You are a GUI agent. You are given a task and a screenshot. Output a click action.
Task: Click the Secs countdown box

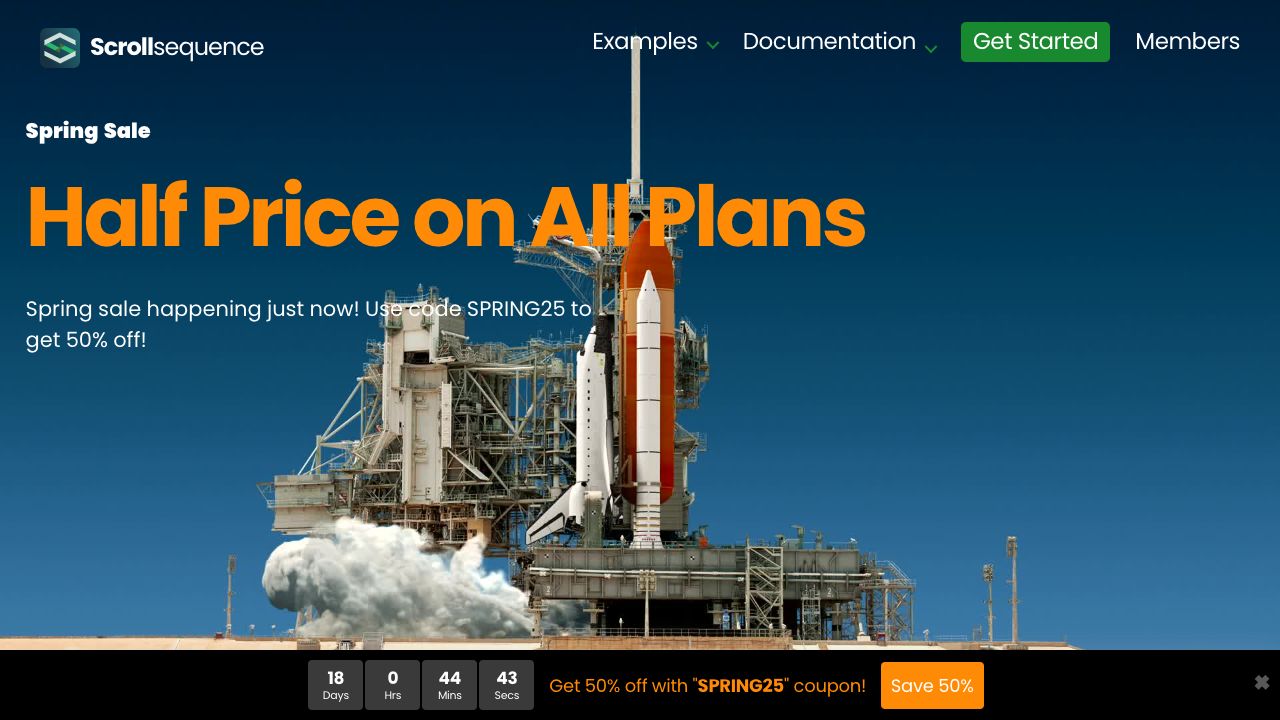pos(507,685)
